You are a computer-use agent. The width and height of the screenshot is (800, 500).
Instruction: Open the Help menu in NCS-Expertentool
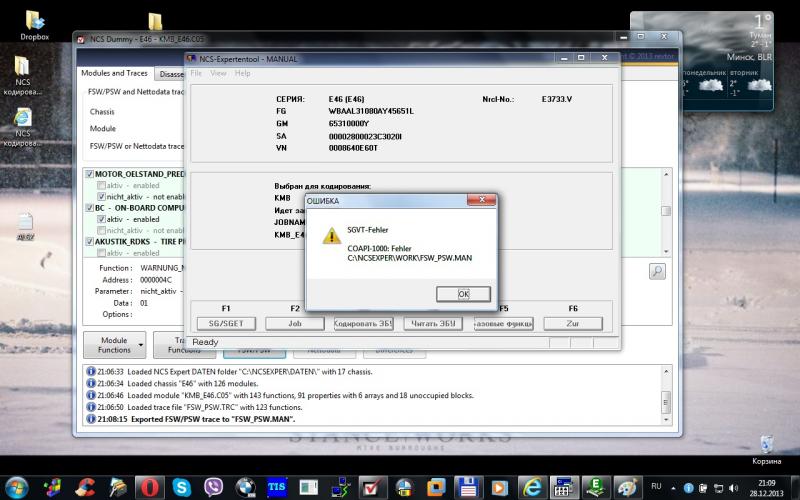coord(242,73)
